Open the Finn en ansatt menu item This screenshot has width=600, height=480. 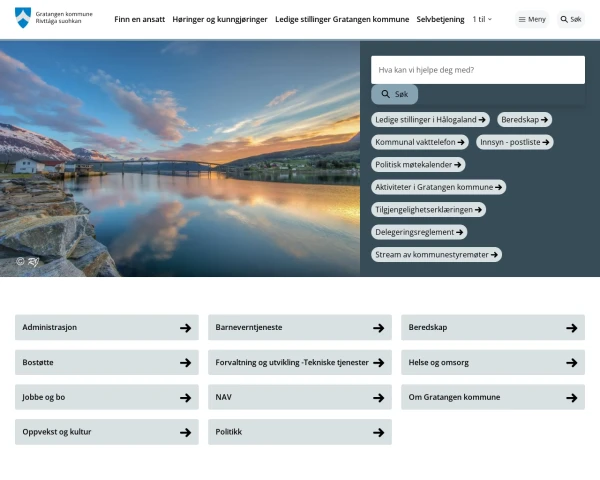click(138, 19)
